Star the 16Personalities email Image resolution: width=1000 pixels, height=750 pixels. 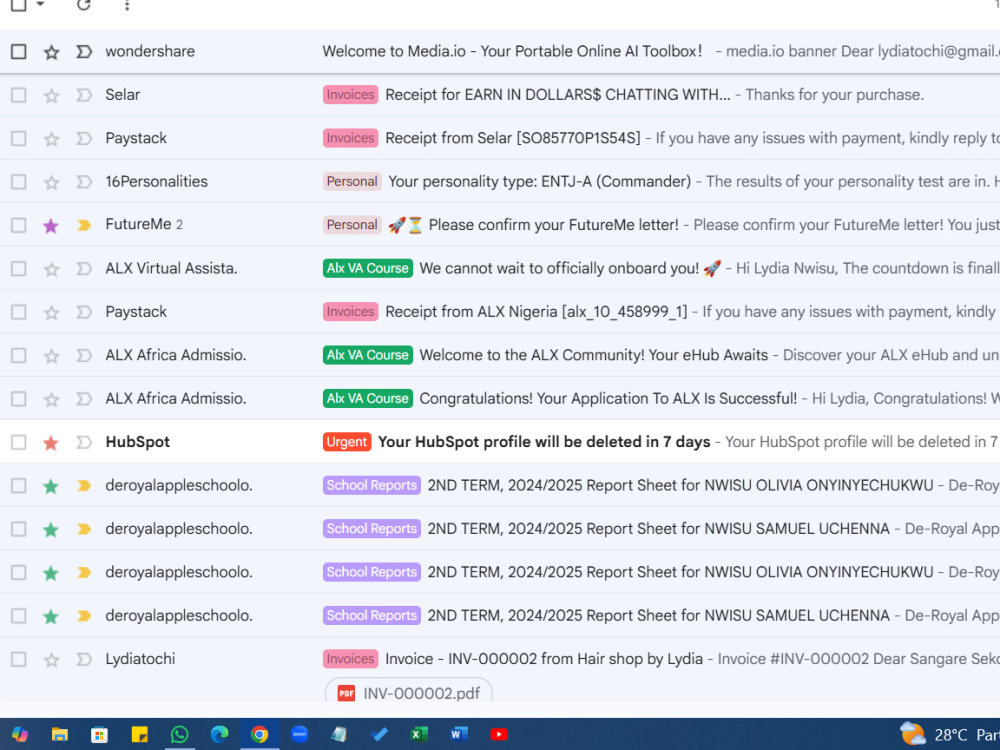click(51, 182)
